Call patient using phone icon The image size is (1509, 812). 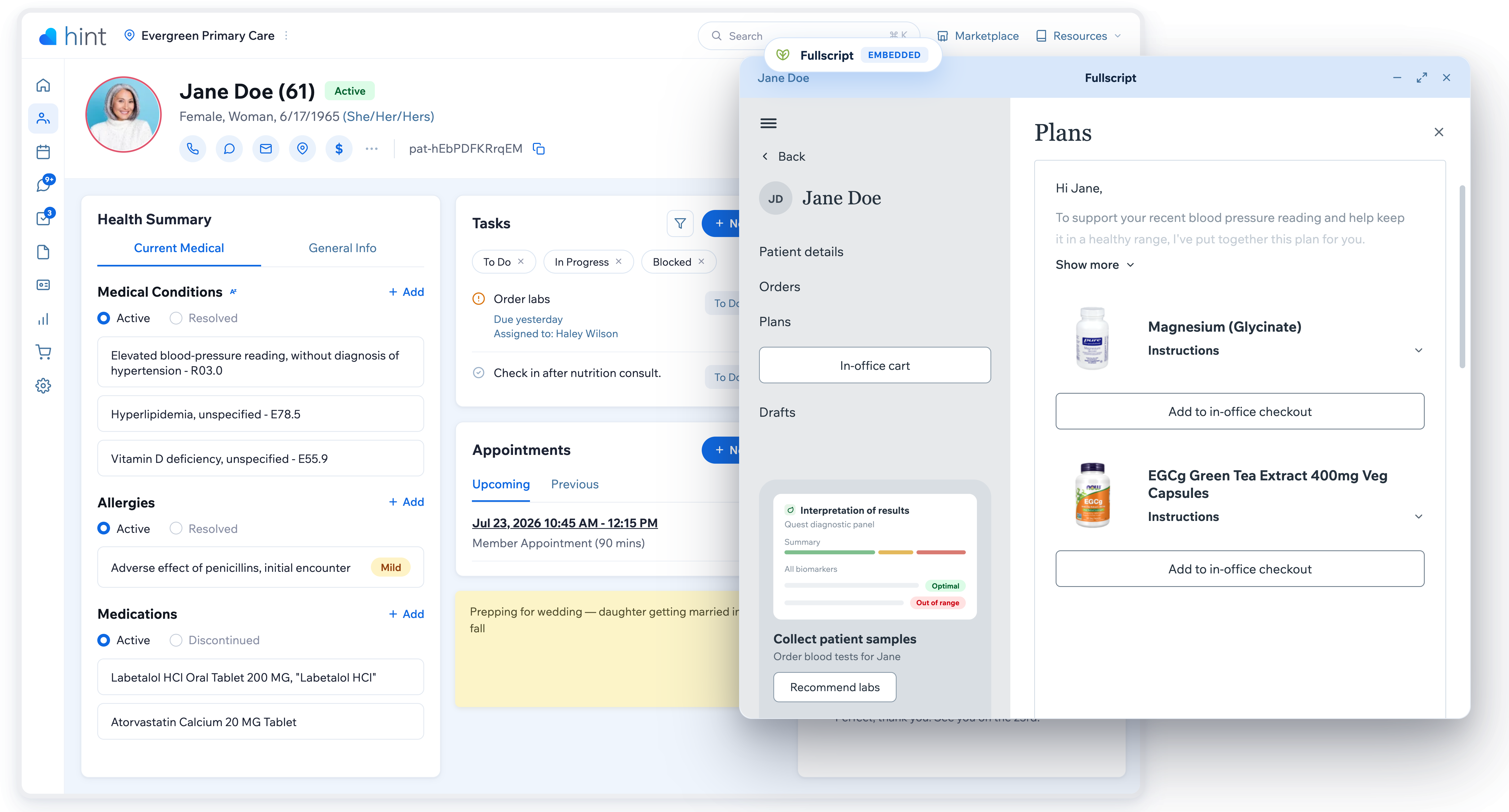point(193,149)
